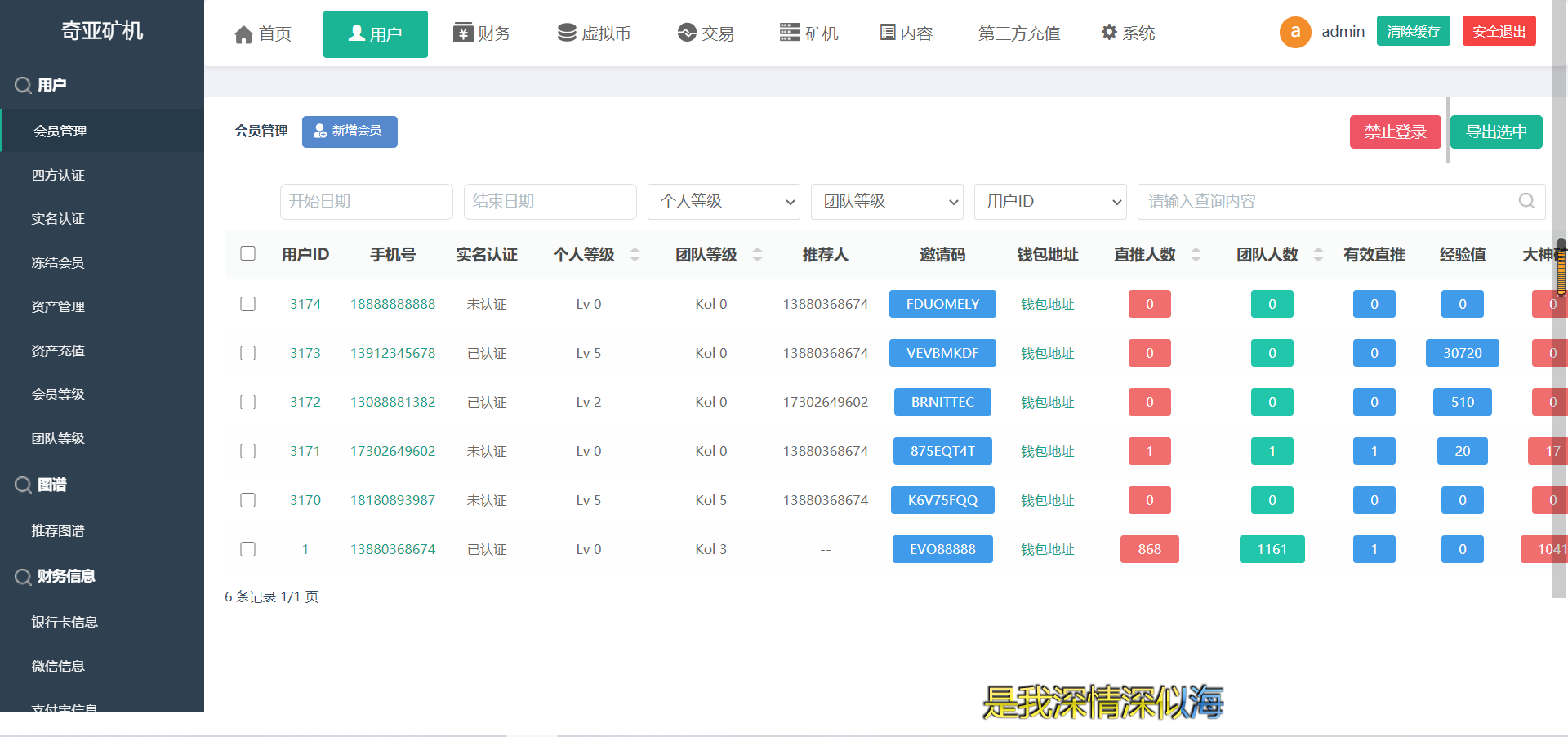1568x737 pixels.
Task: Click the 禁止登录 button
Action: 1396,132
